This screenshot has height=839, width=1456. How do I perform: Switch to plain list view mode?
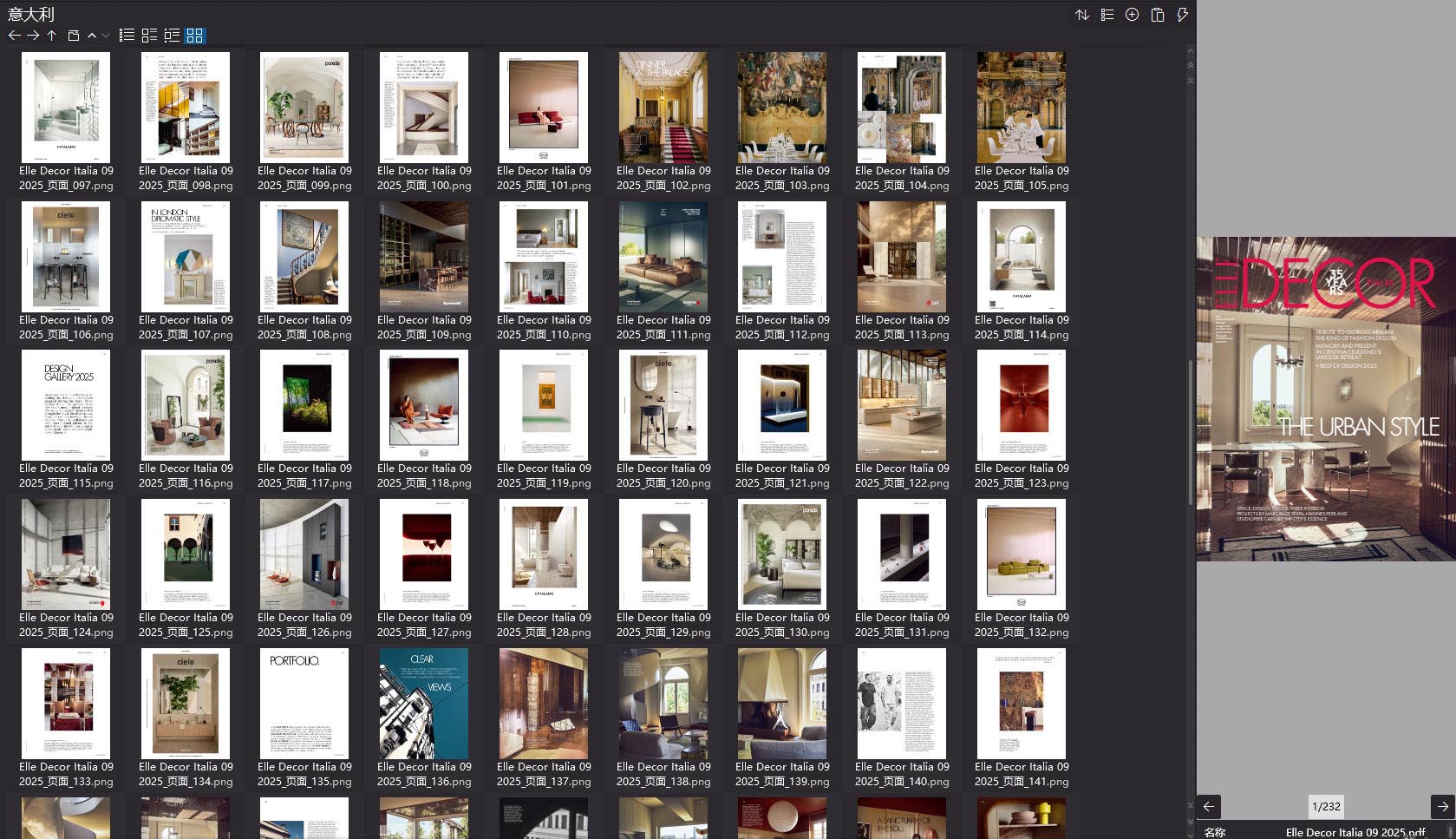click(x=127, y=36)
